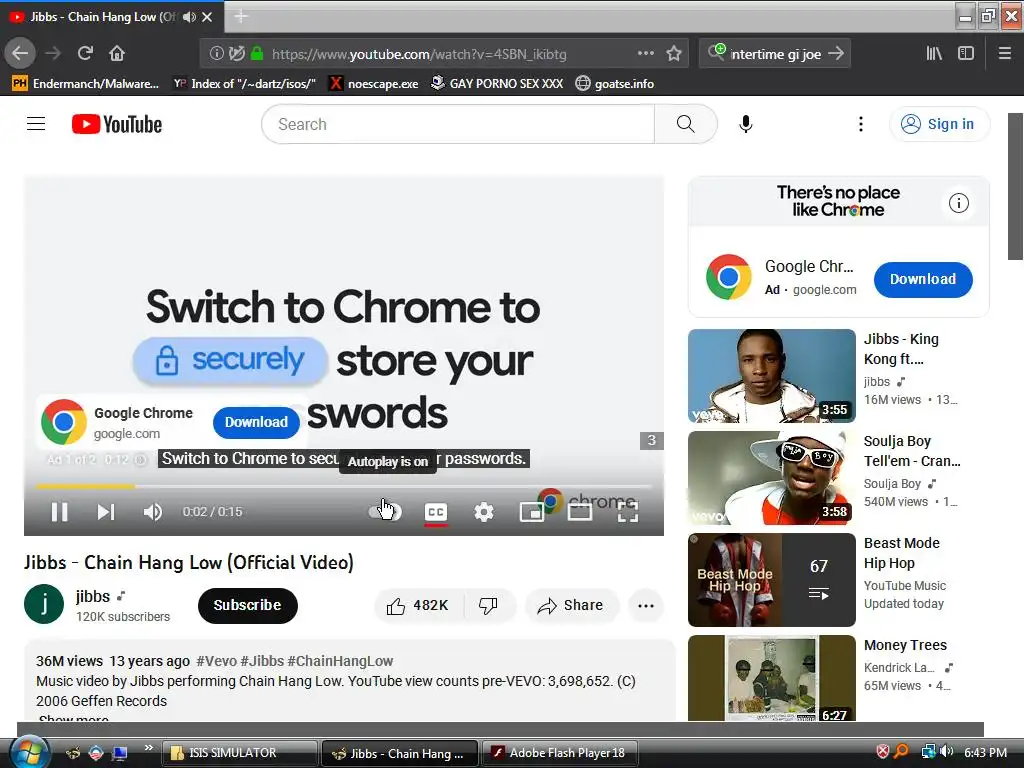
Task: Click the Sign in button
Action: [x=939, y=124]
